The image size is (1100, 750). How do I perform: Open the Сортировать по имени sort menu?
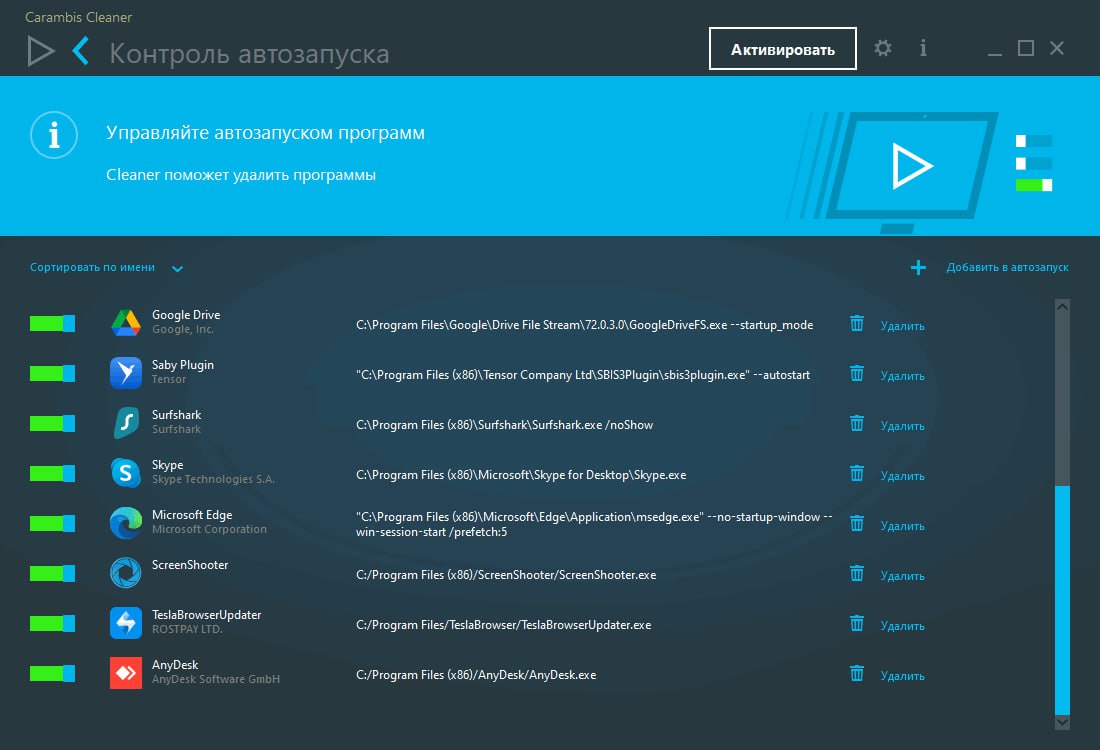click(93, 267)
